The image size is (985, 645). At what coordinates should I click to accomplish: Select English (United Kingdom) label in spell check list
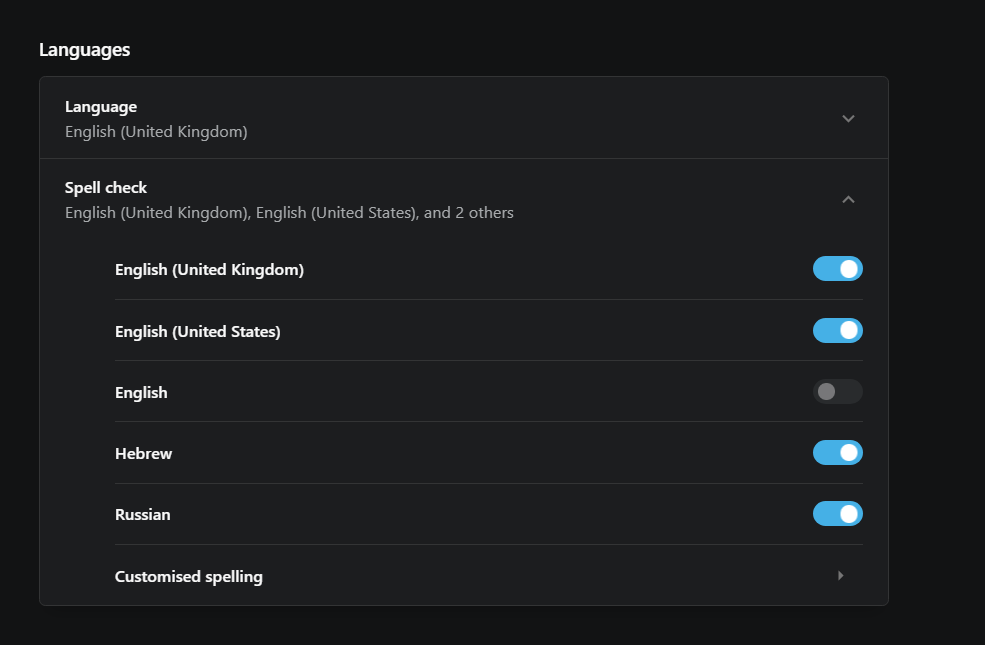click(209, 269)
